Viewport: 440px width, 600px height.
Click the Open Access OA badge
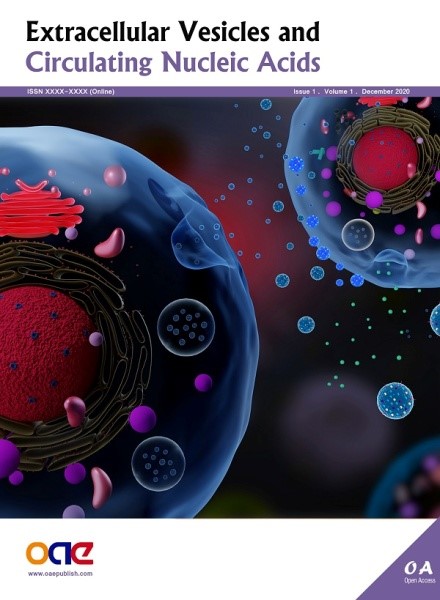419,572
